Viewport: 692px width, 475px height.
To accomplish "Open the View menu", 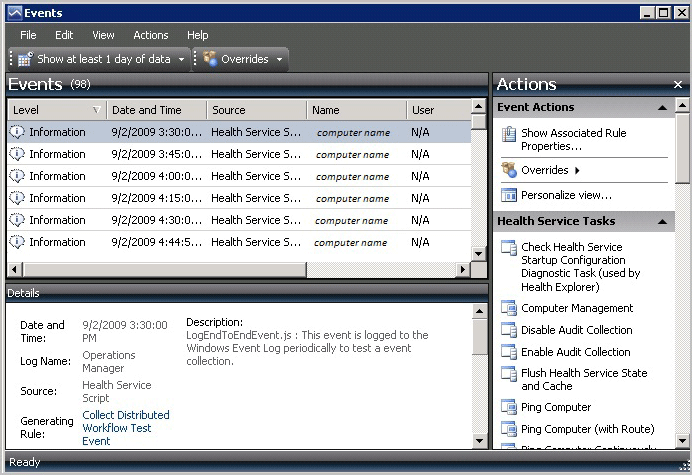I will (x=103, y=35).
